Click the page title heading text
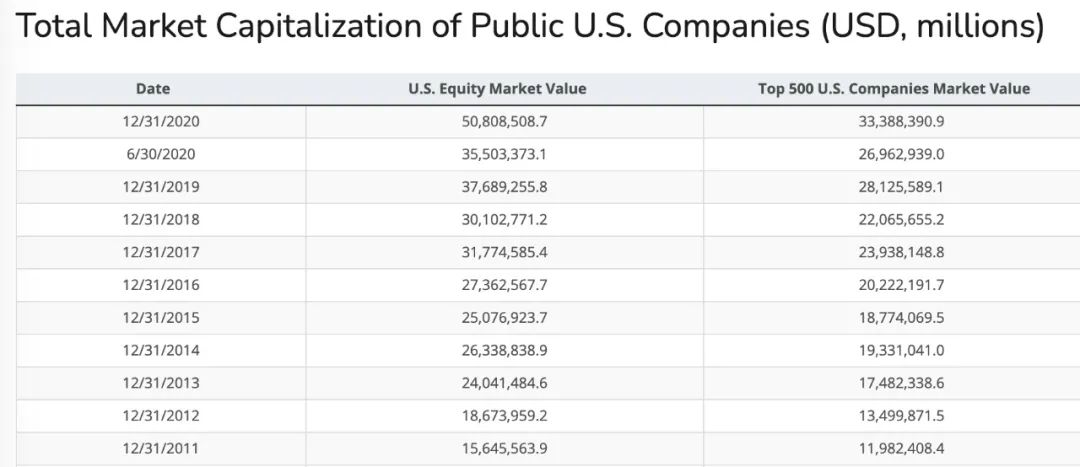Viewport: 1080px width, 467px height. point(530,27)
